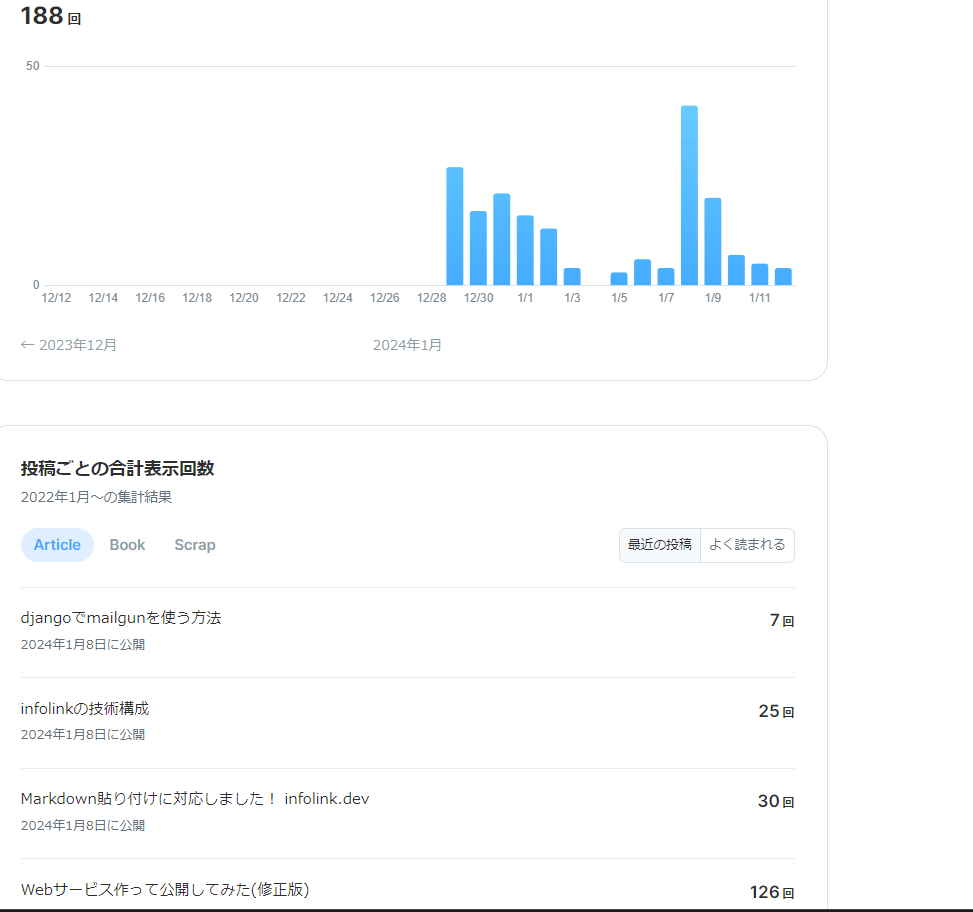Open article infolinkの技術構成
The width and height of the screenshot is (973, 912).
(85, 709)
